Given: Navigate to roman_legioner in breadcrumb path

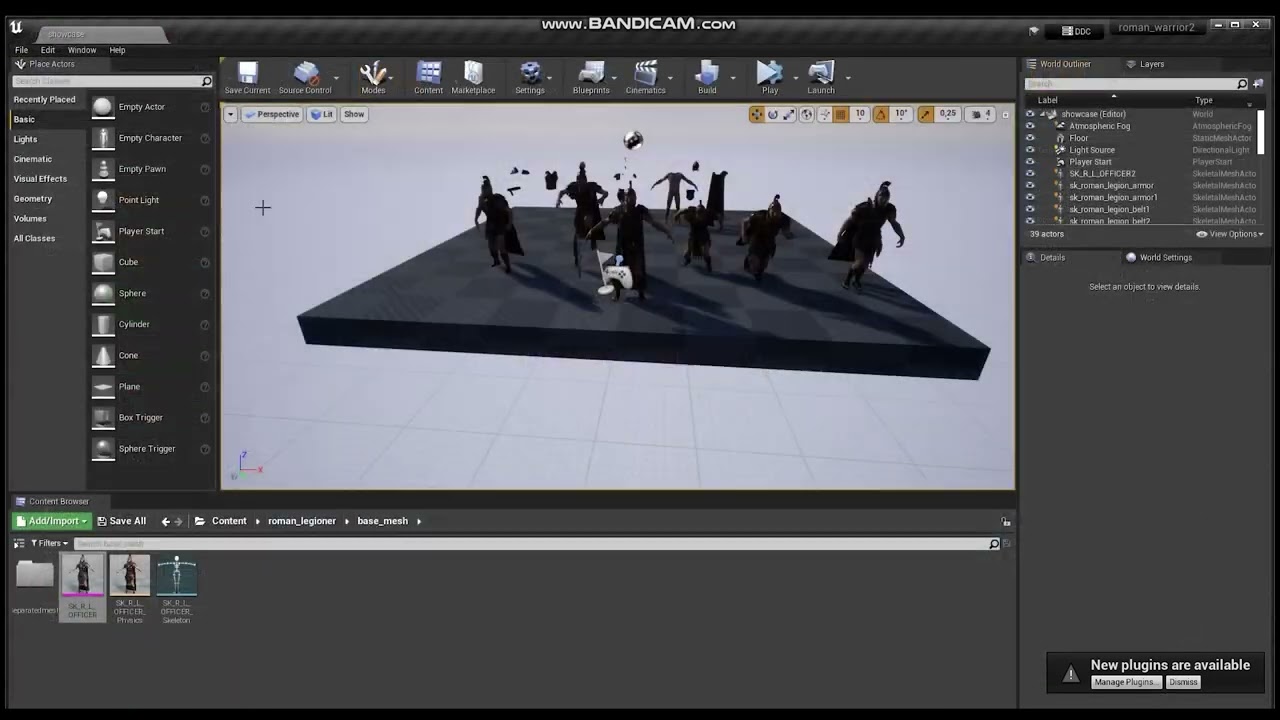Looking at the screenshot, I should click(x=301, y=521).
